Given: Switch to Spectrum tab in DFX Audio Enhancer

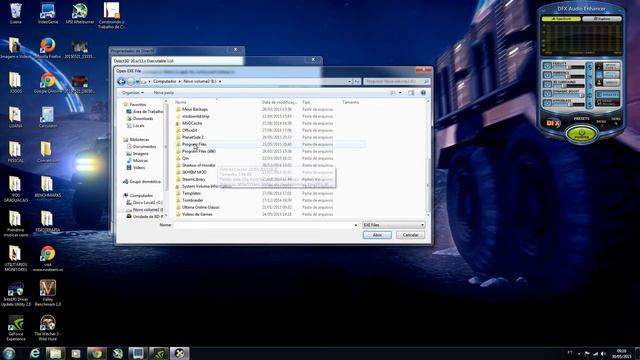Looking at the screenshot, I should coord(561,19).
